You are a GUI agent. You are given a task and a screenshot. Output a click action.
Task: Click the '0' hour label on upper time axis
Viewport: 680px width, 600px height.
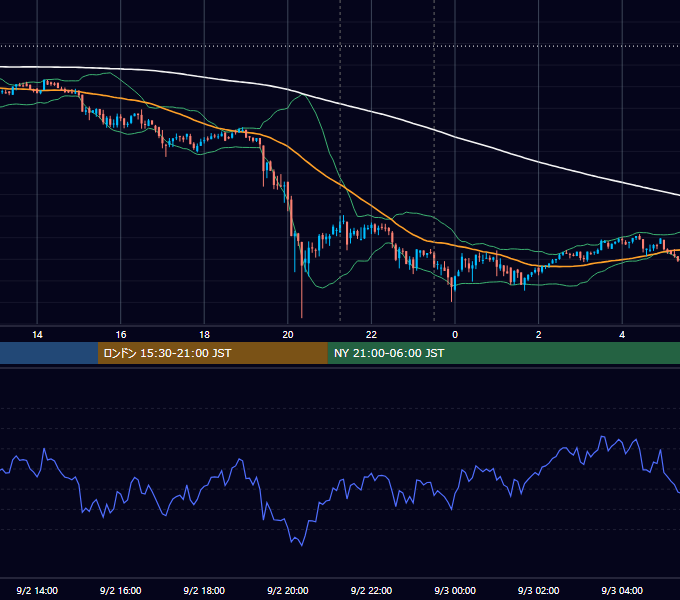click(455, 335)
